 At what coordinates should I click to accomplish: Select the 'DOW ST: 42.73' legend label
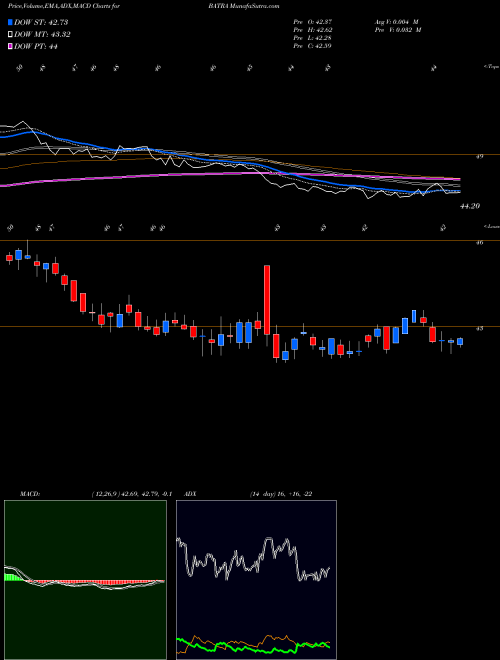click(41, 22)
